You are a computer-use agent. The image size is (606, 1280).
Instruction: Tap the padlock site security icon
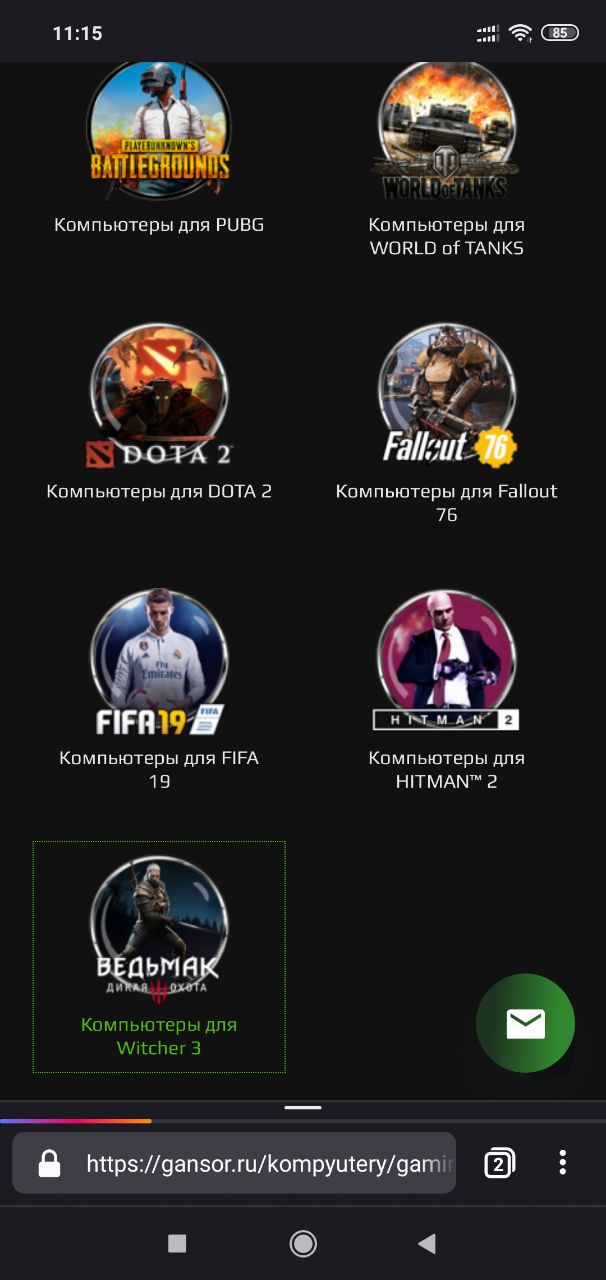(x=48, y=1163)
